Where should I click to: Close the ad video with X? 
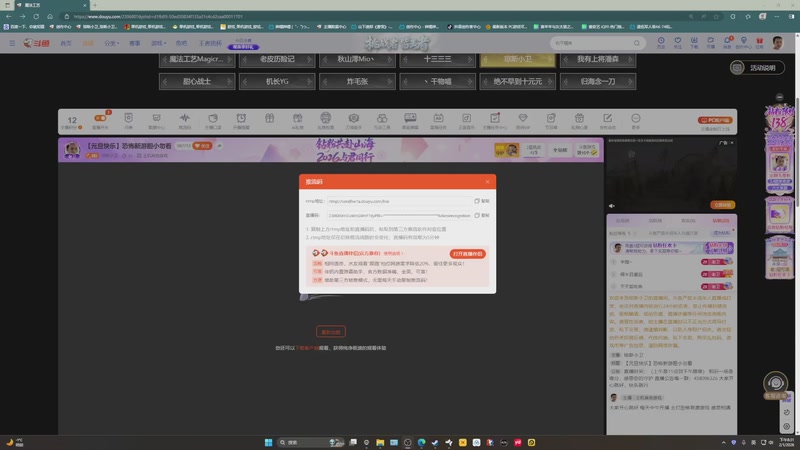point(732,143)
